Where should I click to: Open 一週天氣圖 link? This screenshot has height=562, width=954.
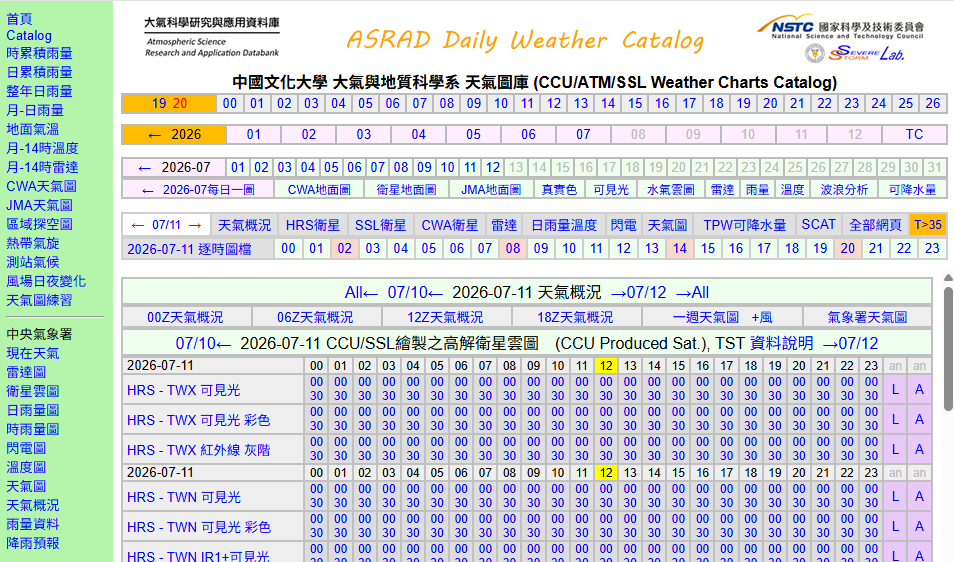tap(706, 317)
